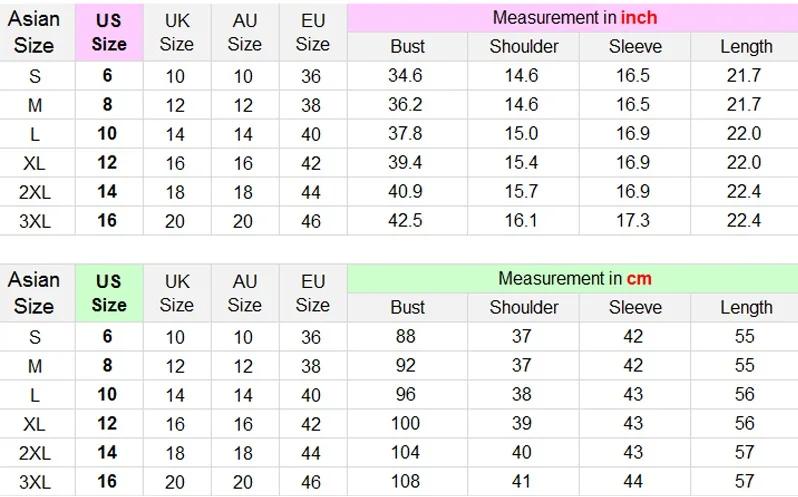Select the "Measurement in cm" header
The image size is (798, 497).
(575, 279)
